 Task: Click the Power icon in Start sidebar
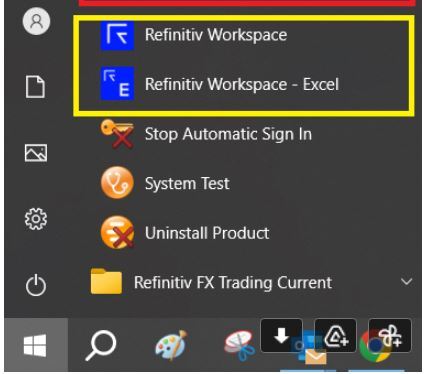[36, 285]
